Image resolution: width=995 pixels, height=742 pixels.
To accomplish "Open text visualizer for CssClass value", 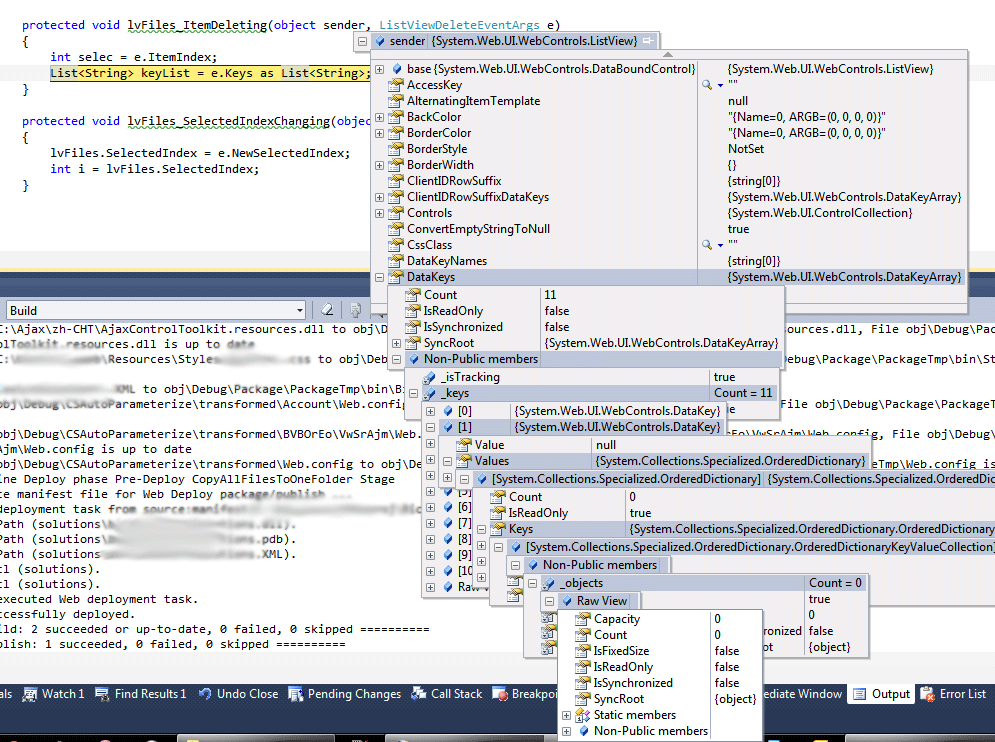I will click(706, 244).
